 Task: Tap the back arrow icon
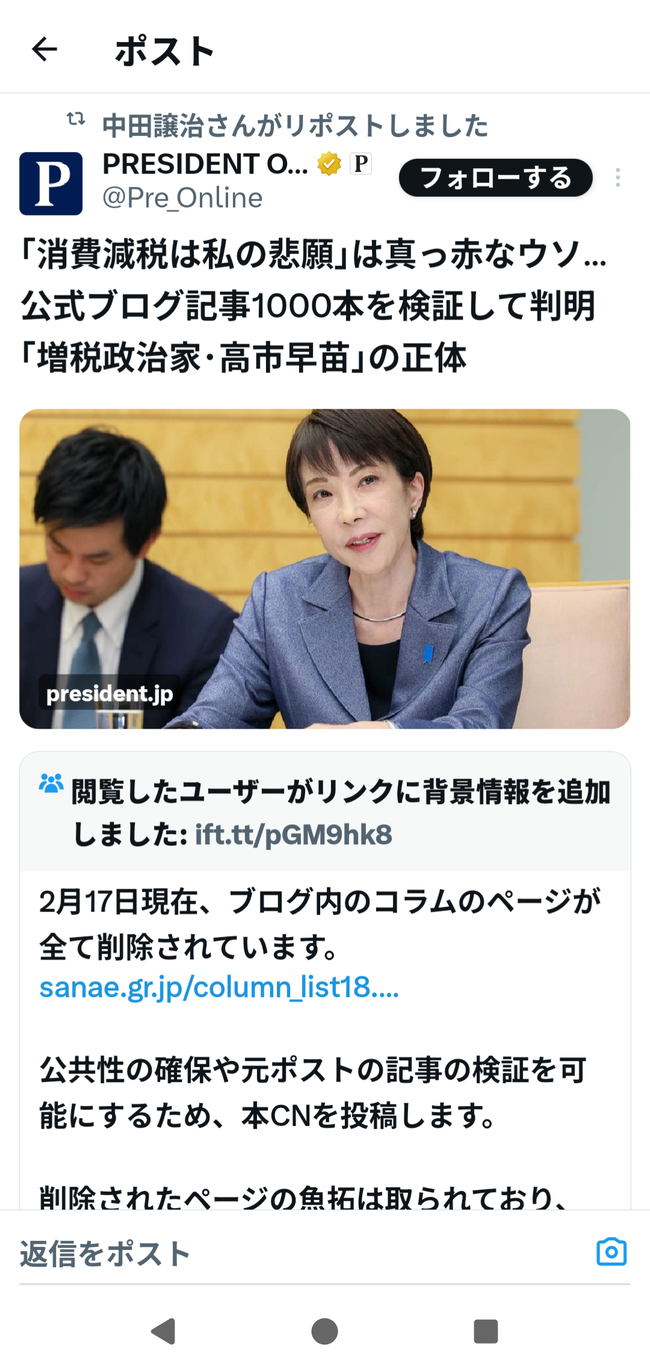pos(44,49)
